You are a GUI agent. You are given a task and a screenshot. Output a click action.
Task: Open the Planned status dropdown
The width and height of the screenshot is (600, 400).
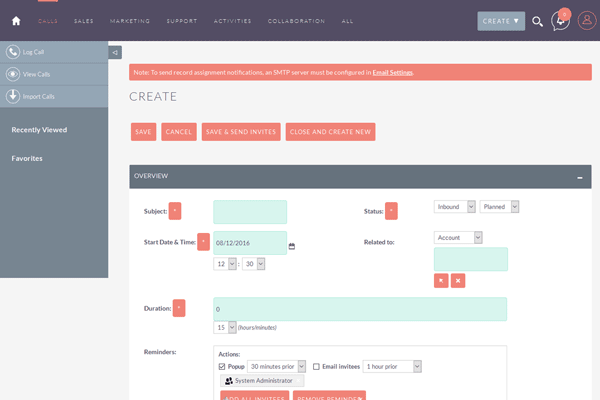click(x=499, y=206)
